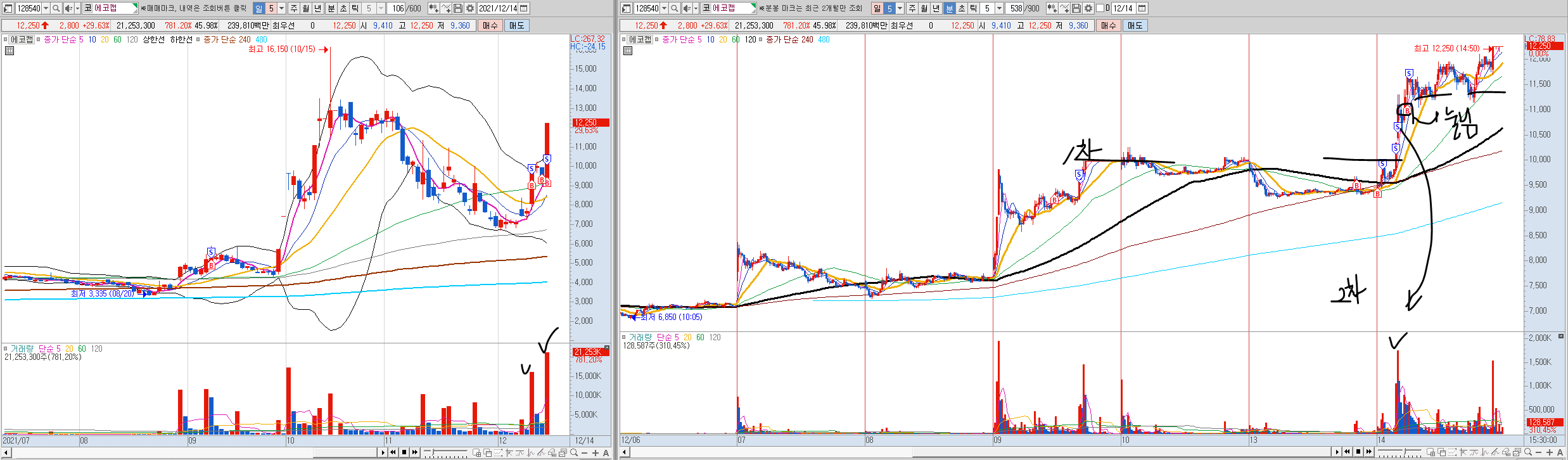The width and height of the screenshot is (1568, 460).
Task: Expand the period dropdown after highlighted '5' in right chart
Action: [900, 8]
